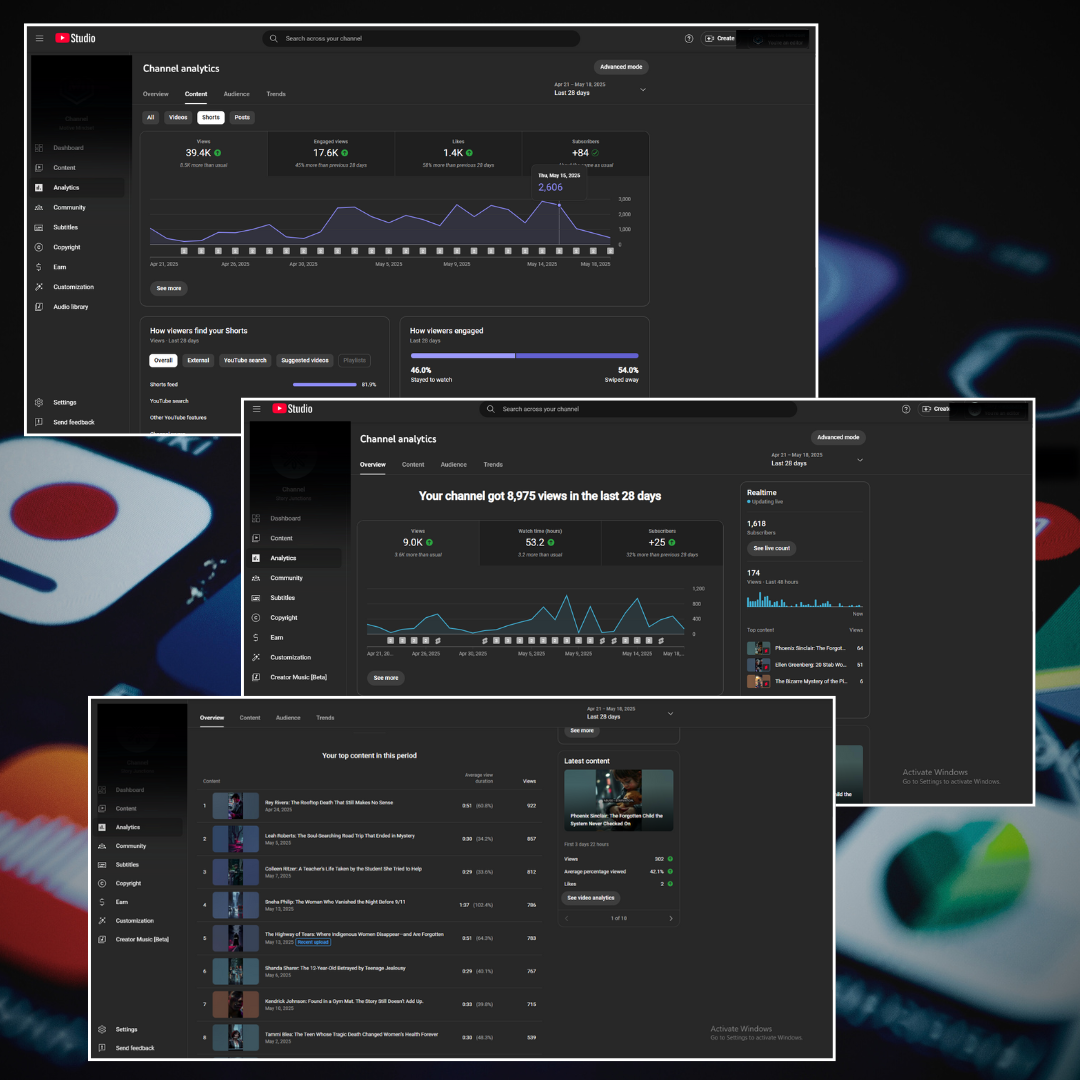Open the Earn dollar icon in top window
The width and height of the screenshot is (1080, 1080).
point(39,267)
